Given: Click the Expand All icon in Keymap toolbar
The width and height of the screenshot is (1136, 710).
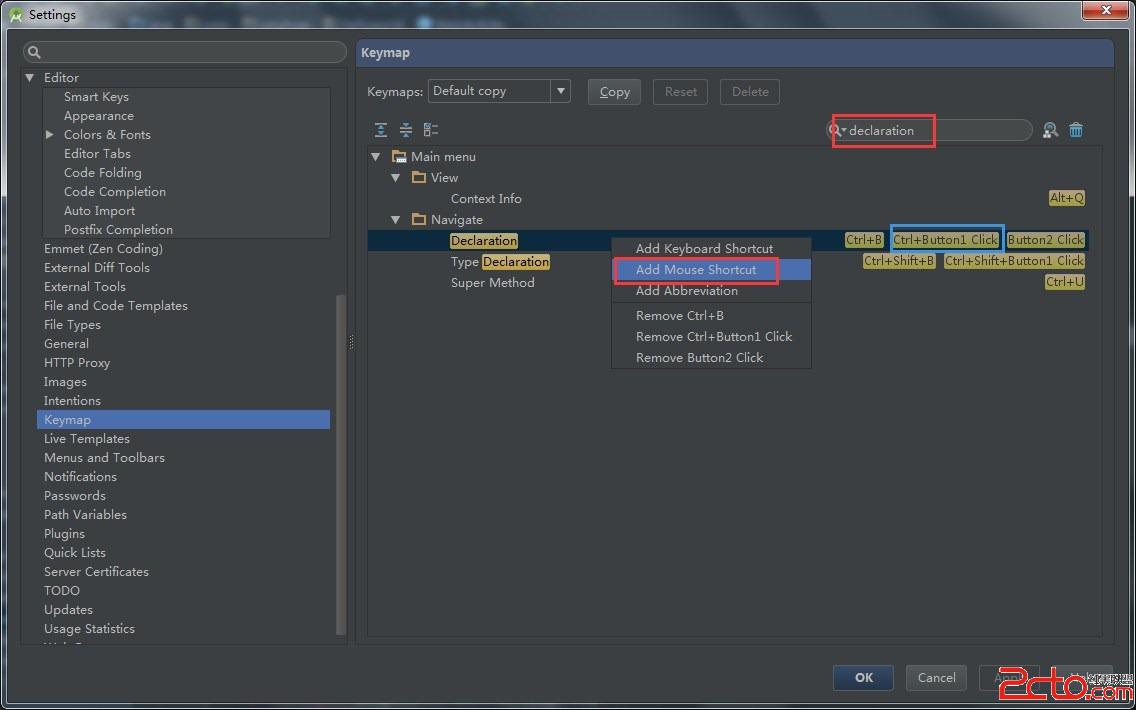Looking at the screenshot, I should (381, 130).
